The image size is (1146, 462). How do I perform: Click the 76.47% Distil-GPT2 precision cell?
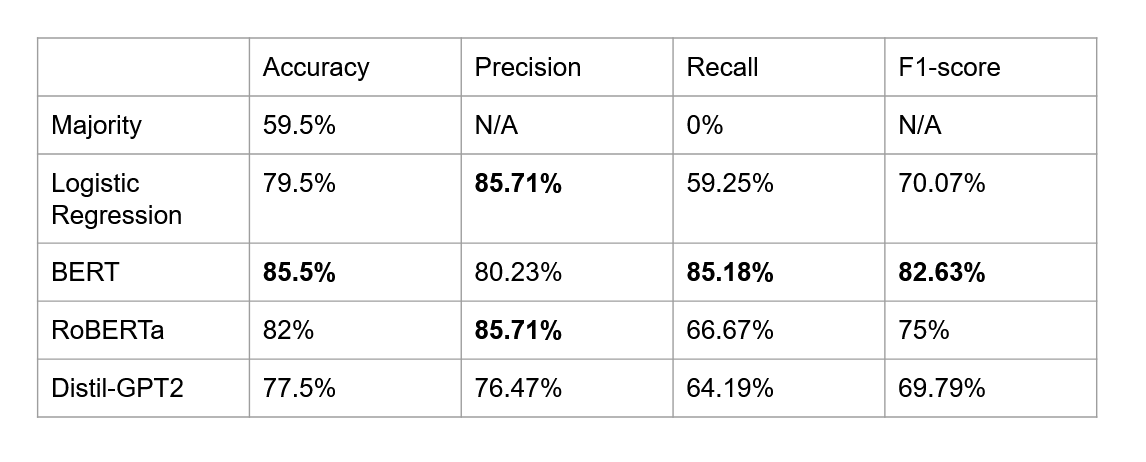click(x=517, y=387)
